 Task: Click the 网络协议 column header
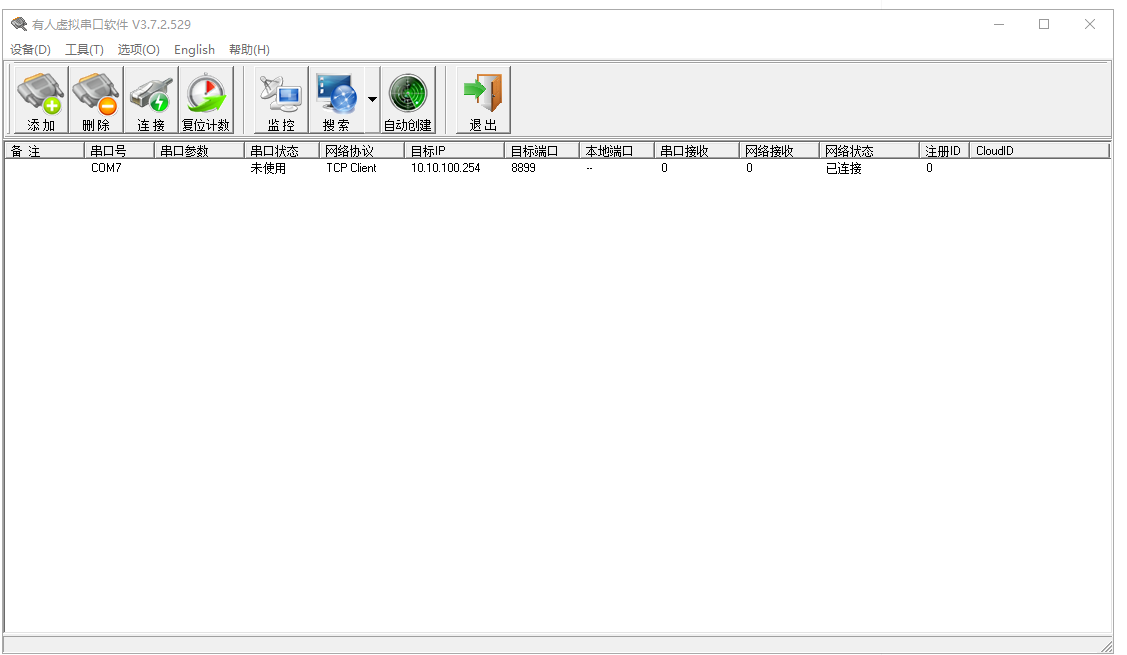tap(361, 151)
